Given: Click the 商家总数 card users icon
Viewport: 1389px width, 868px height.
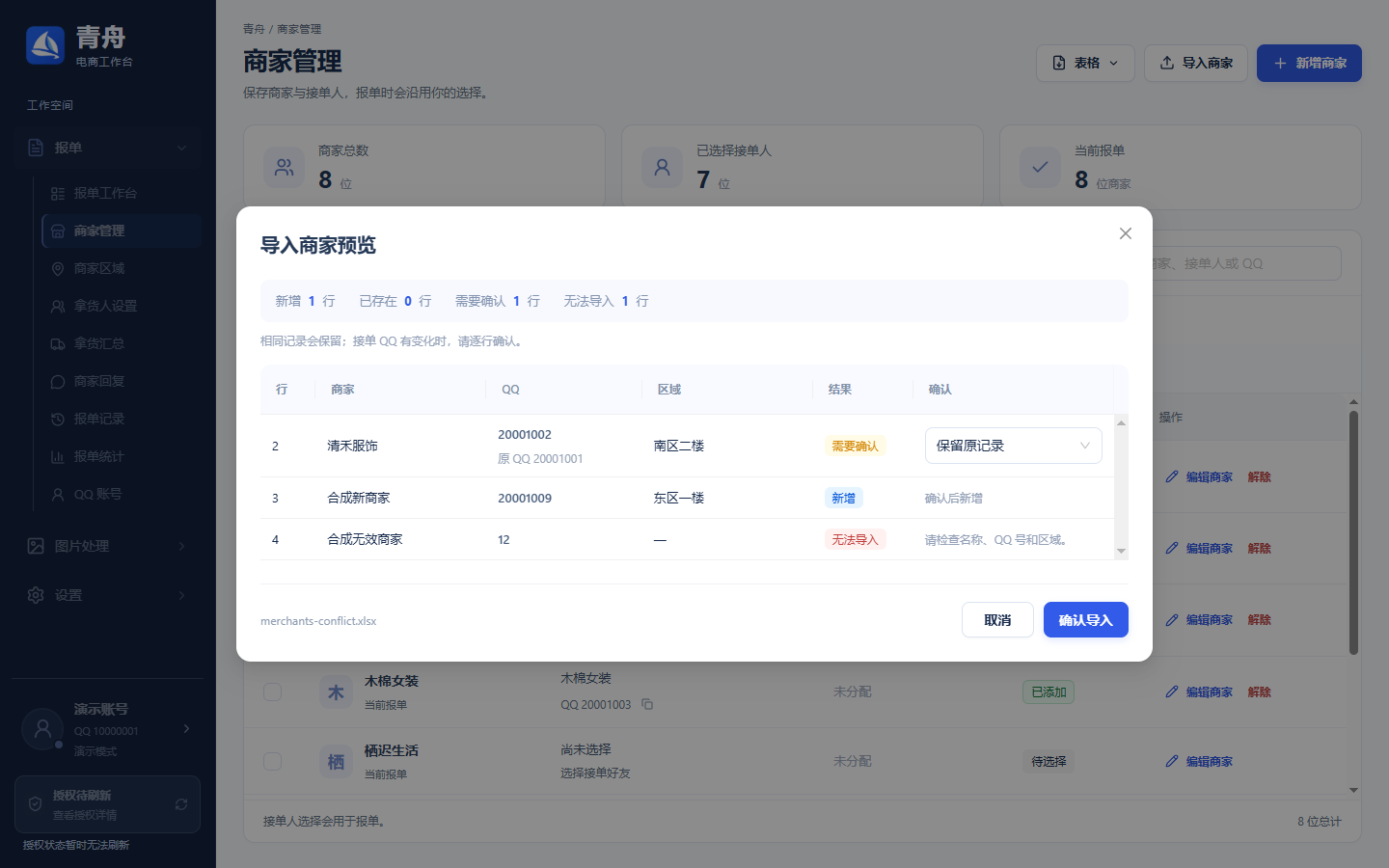Looking at the screenshot, I should point(284,167).
